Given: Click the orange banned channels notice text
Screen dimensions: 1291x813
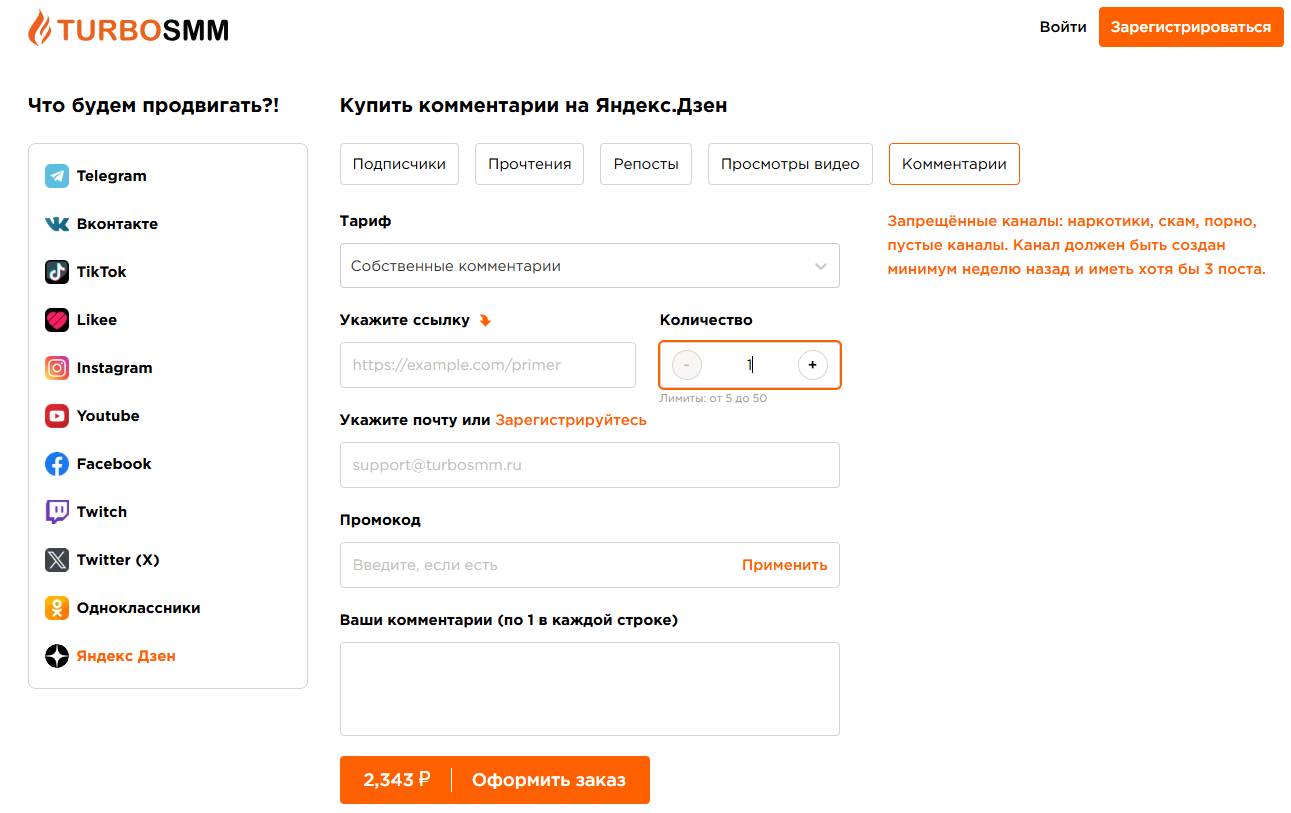Looking at the screenshot, I should 1076,245.
